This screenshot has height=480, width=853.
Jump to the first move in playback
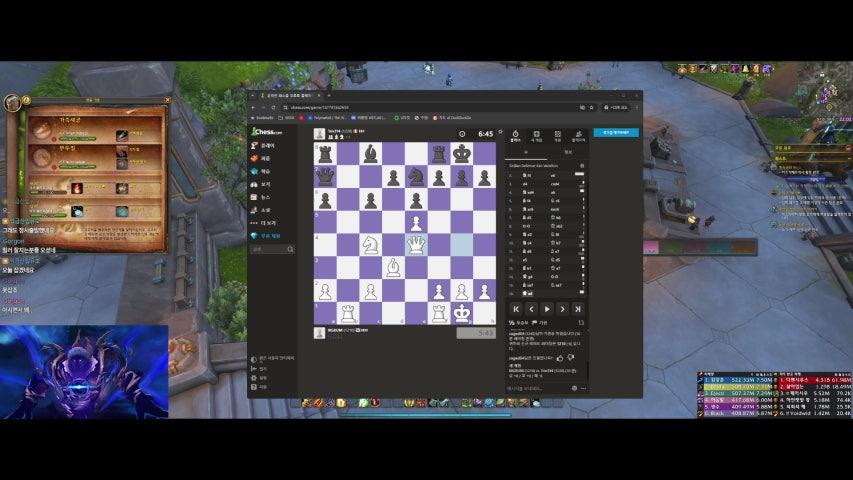point(516,309)
